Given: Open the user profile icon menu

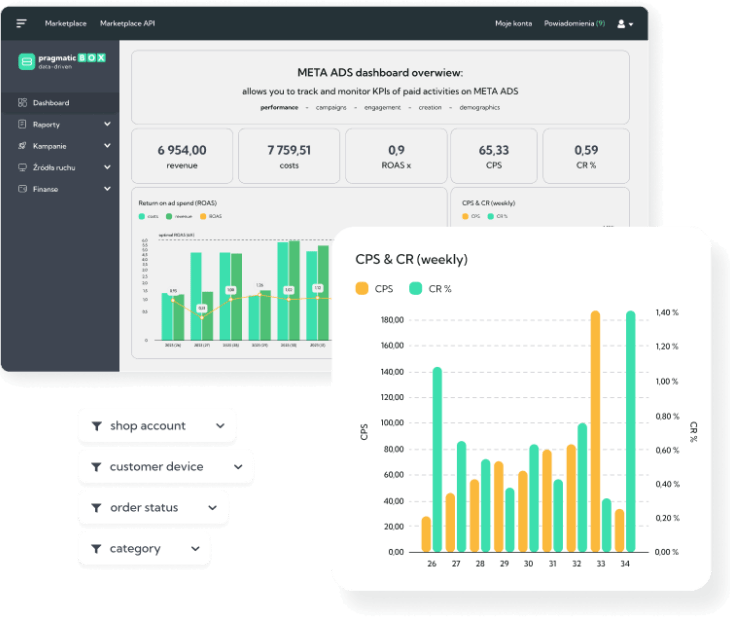Looking at the screenshot, I should [624, 23].
